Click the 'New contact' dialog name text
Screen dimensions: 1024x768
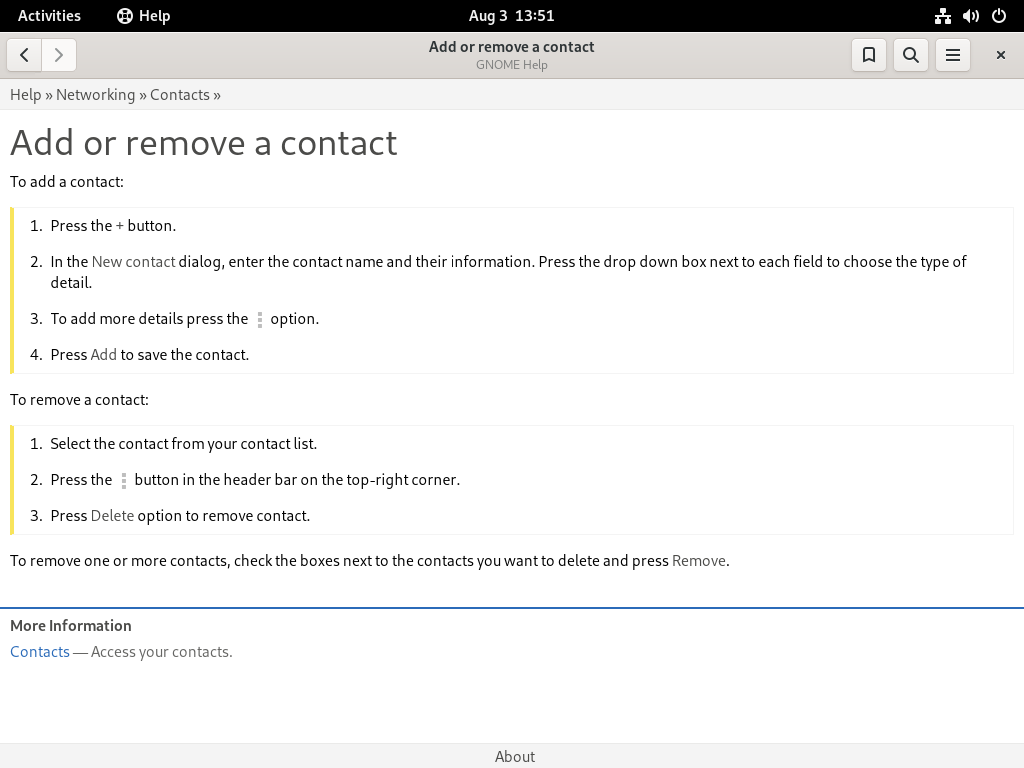(x=133, y=262)
